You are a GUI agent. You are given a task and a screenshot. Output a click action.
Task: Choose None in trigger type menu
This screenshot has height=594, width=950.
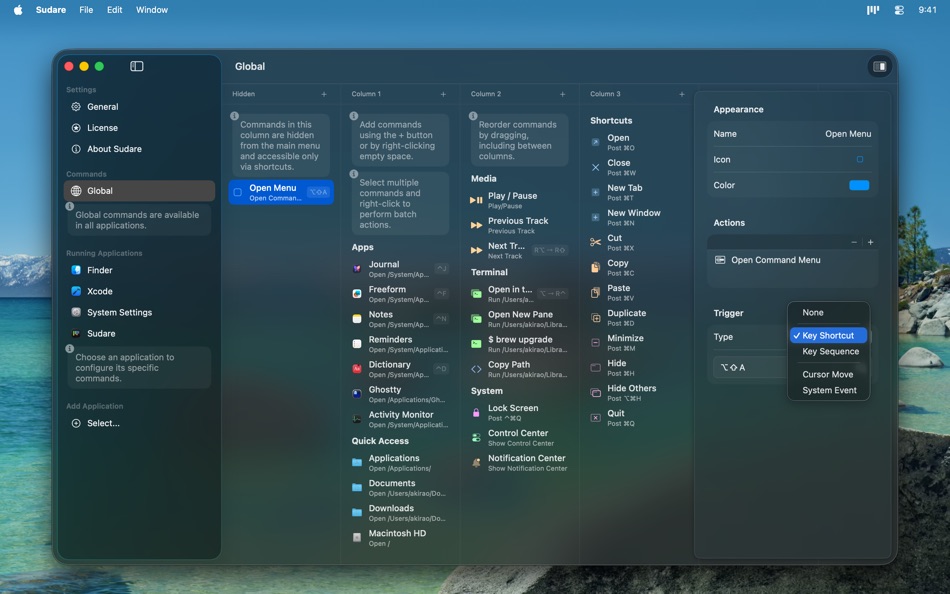pyautogui.click(x=828, y=313)
